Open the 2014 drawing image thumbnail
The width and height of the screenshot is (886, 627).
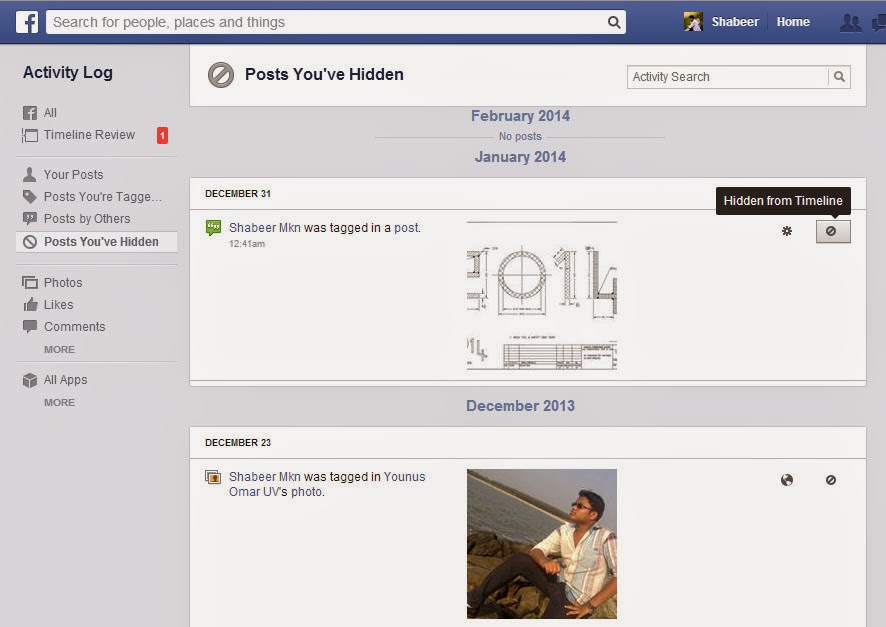click(542, 295)
